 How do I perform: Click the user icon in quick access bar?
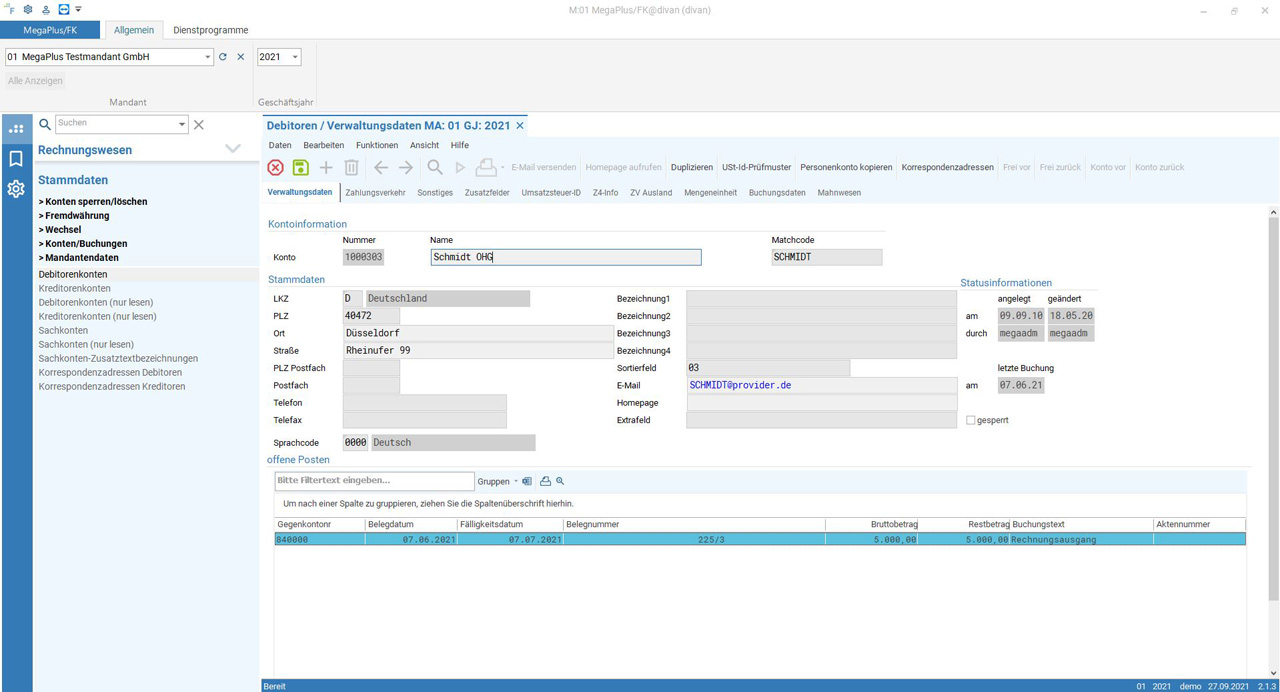[x=46, y=9]
